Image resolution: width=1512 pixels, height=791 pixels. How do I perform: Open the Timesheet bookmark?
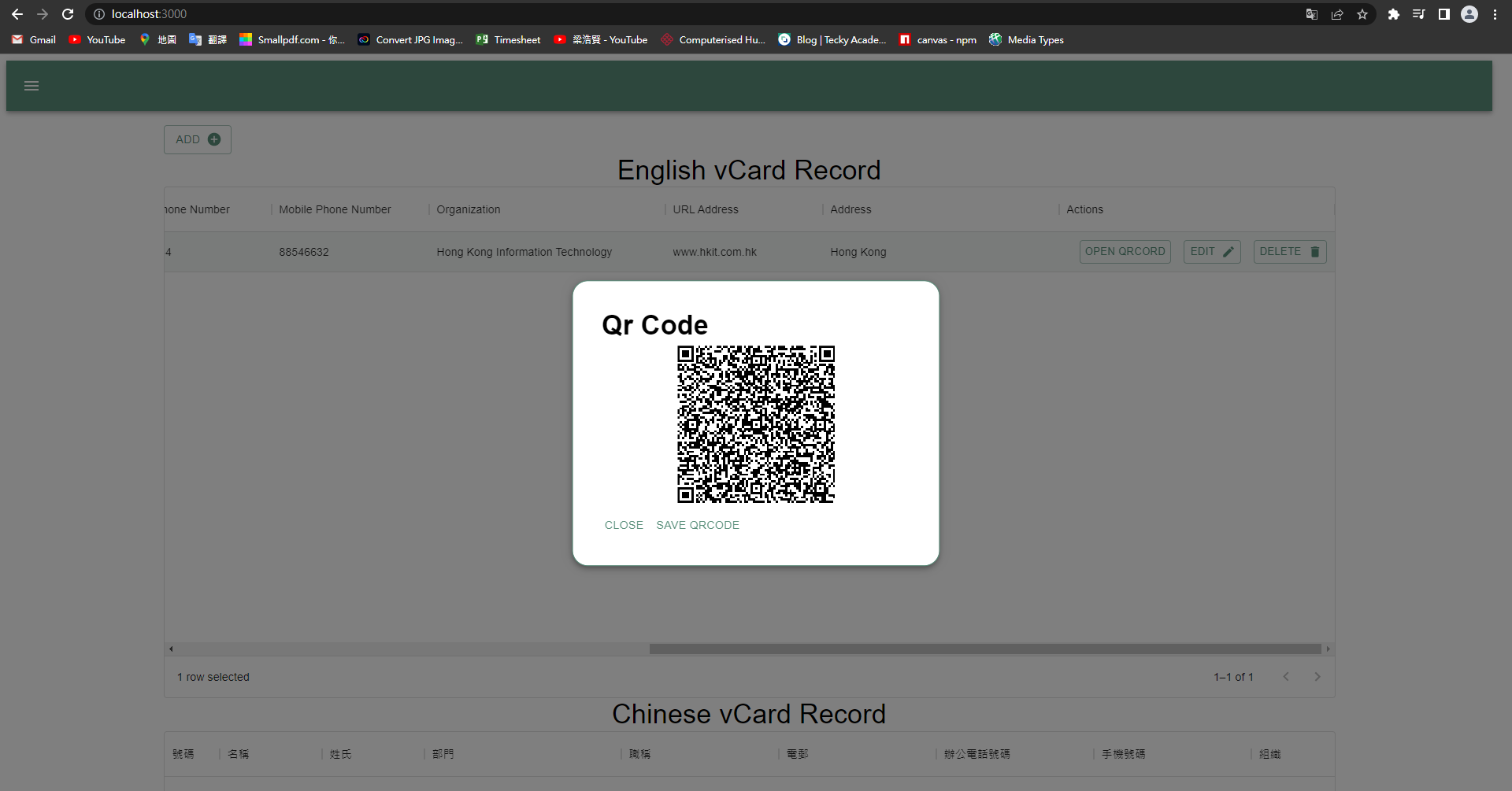click(x=508, y=39)
